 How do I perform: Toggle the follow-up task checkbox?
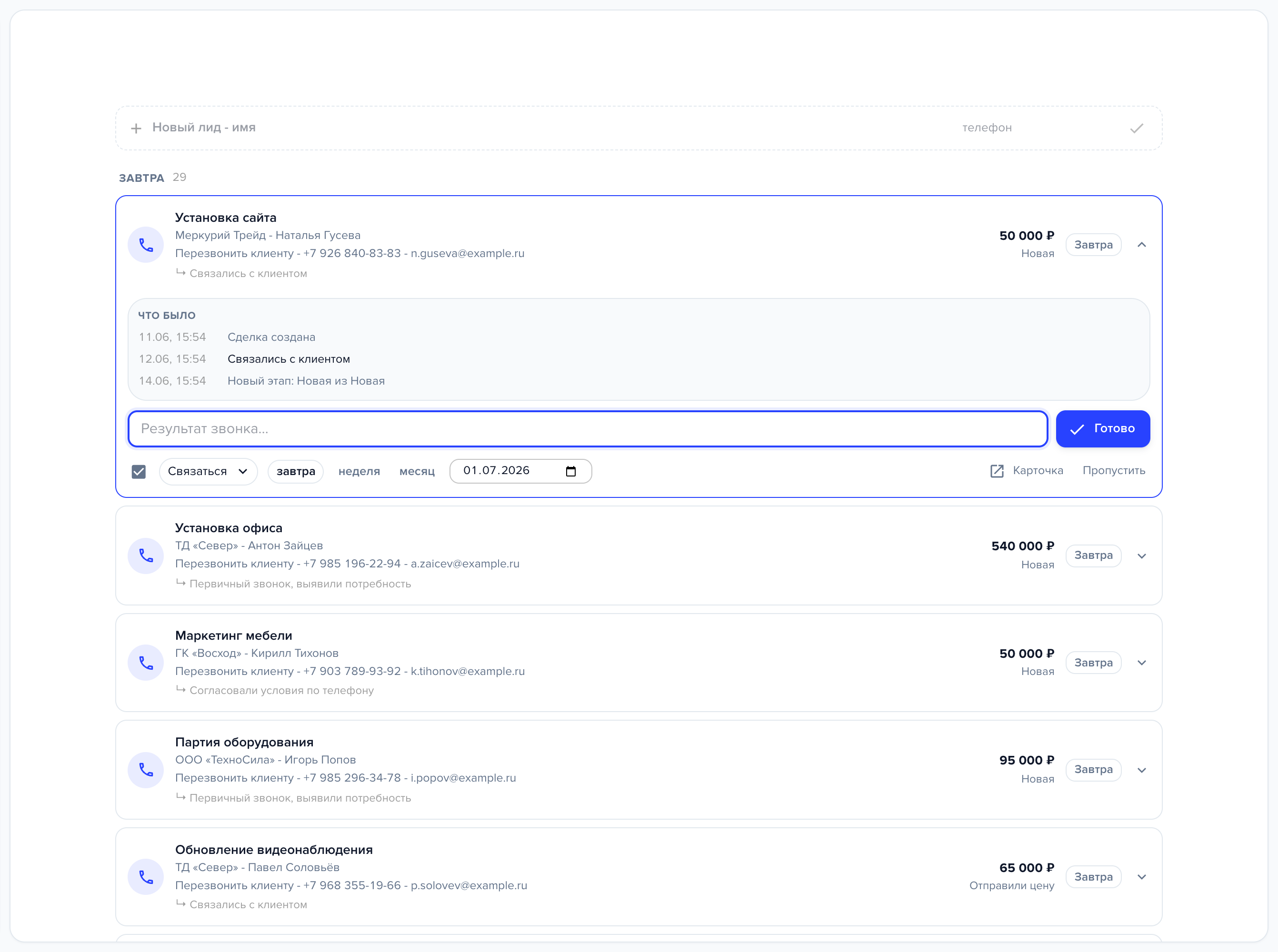[x=139, y=471]
